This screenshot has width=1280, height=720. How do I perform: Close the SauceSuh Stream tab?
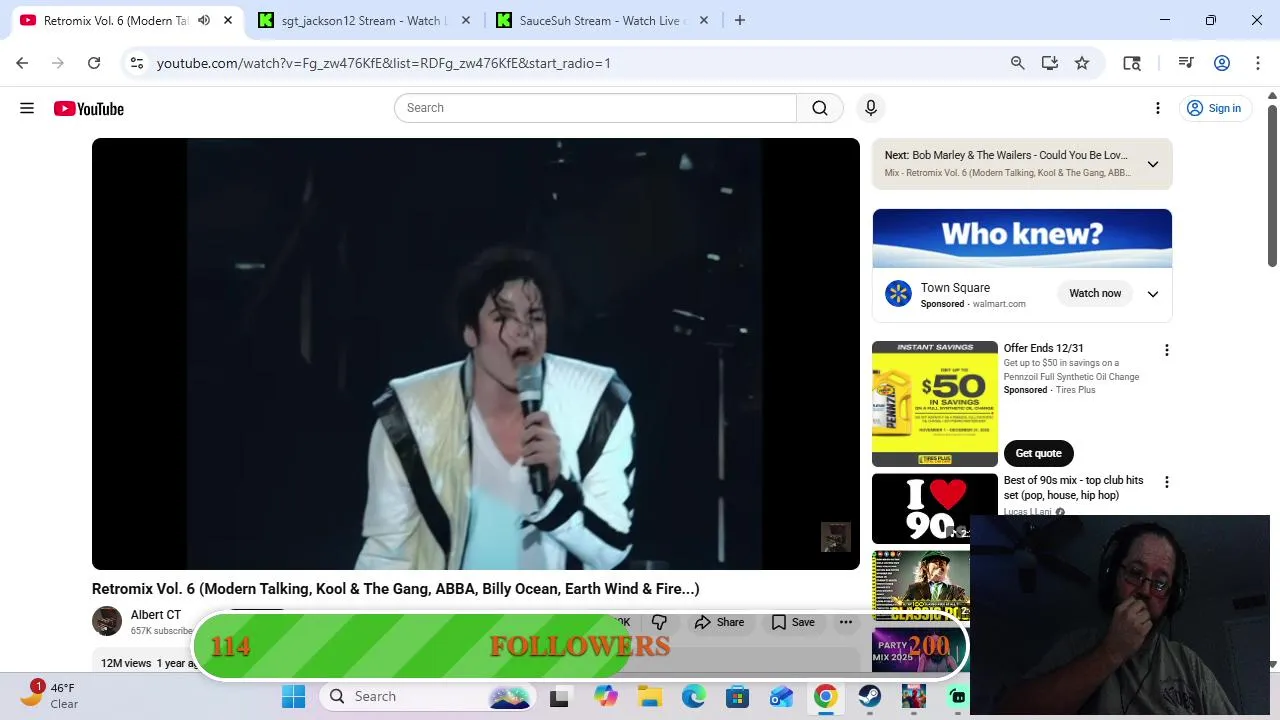[704, 20]
